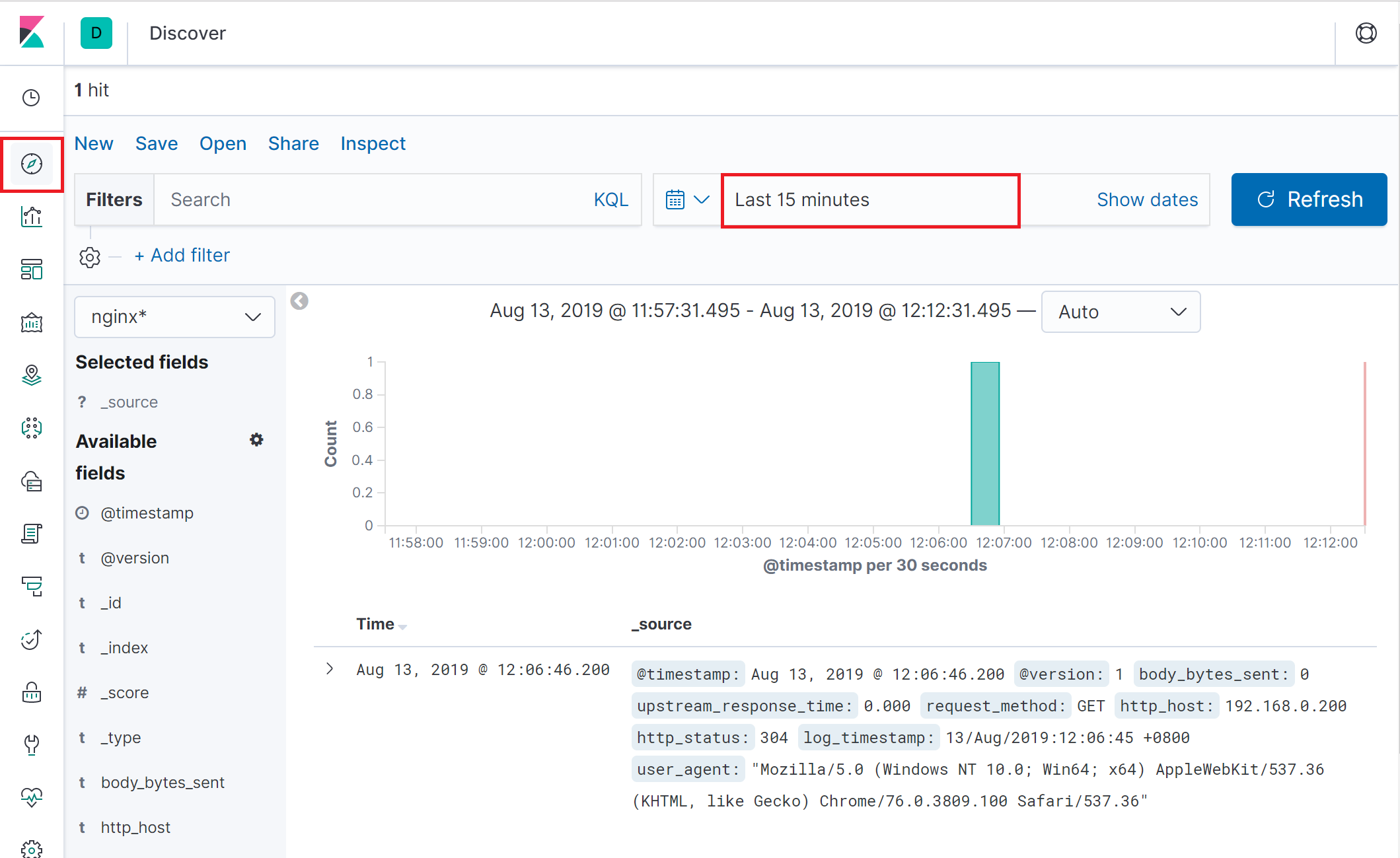The height and width of the screenshot is (858, 1400).
Task: Click Save in the top menu
Action: click(157, 143)
